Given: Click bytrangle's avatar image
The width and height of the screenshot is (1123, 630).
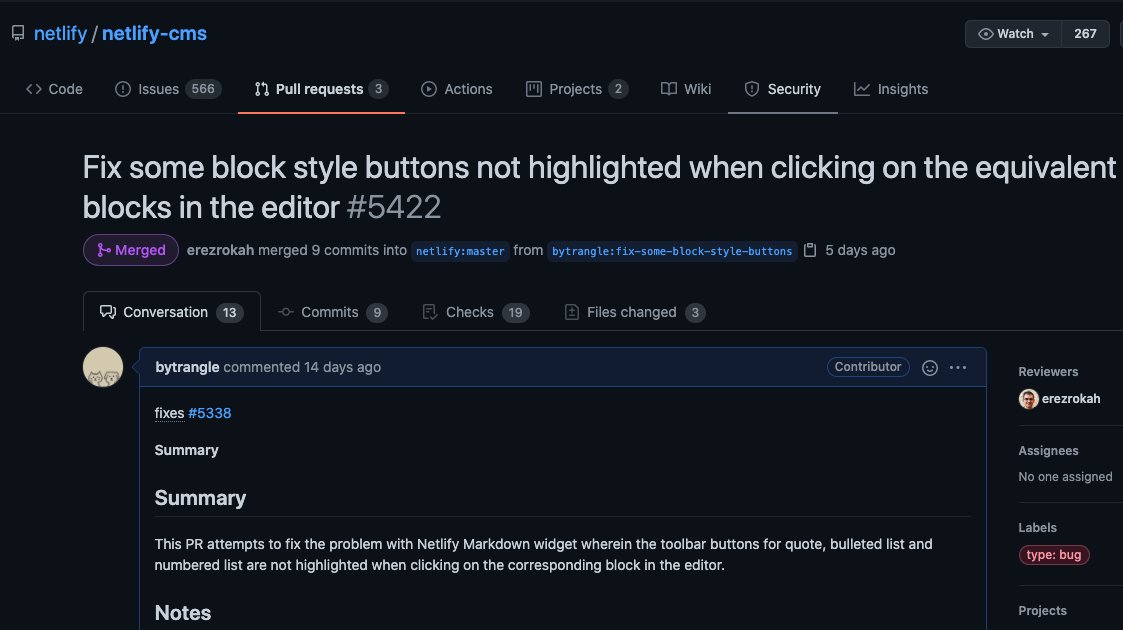Looking at the screenshot, I should pos(103,367).
